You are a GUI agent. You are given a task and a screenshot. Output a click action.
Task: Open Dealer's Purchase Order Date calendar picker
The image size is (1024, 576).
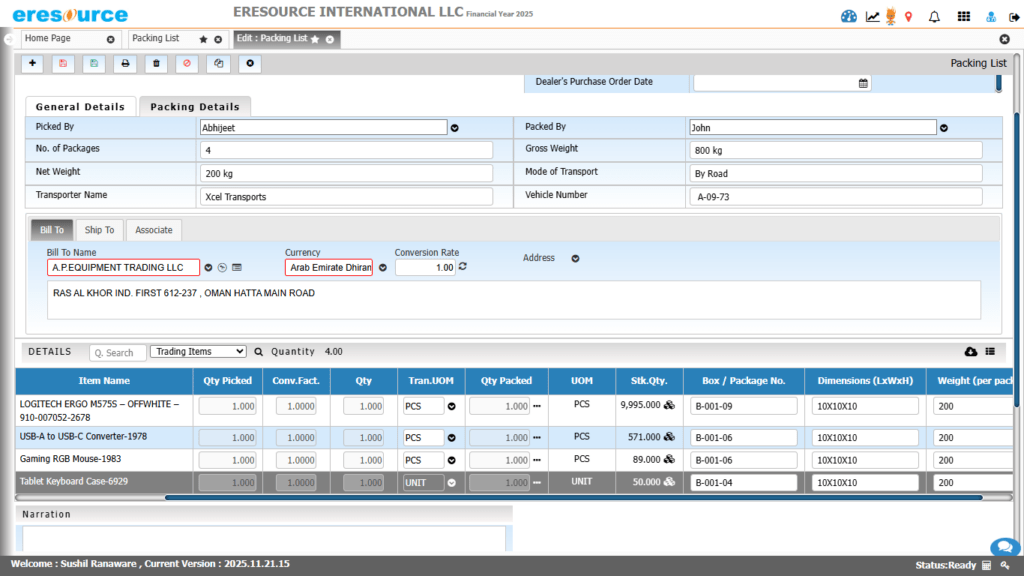pos(863,83)
